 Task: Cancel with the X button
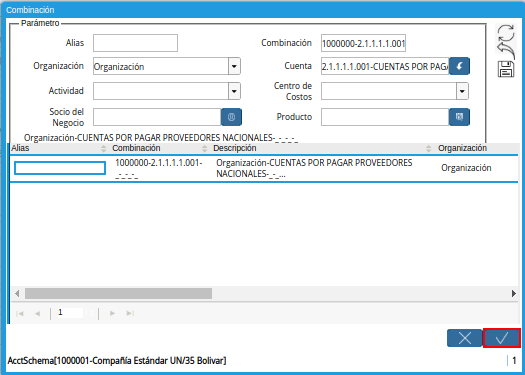tap(465, 338)
